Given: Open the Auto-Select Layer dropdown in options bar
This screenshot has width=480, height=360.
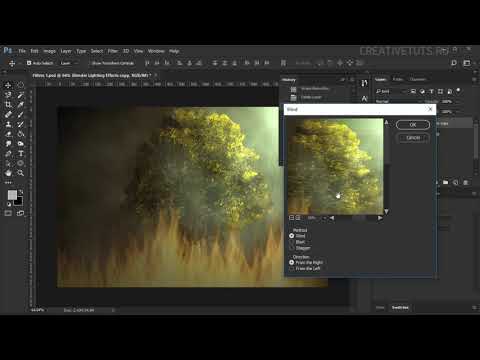Looking at the screenshot, I should pos(69,63).
